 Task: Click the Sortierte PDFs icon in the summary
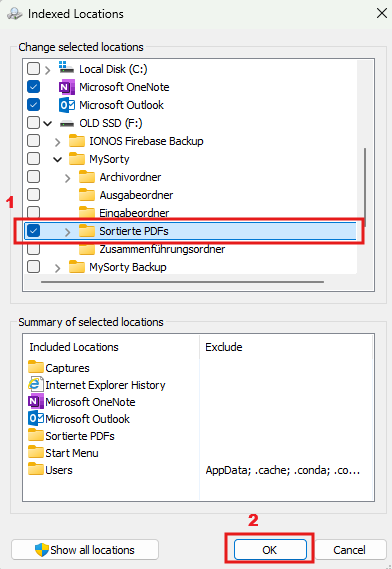(x=36, y=435)
